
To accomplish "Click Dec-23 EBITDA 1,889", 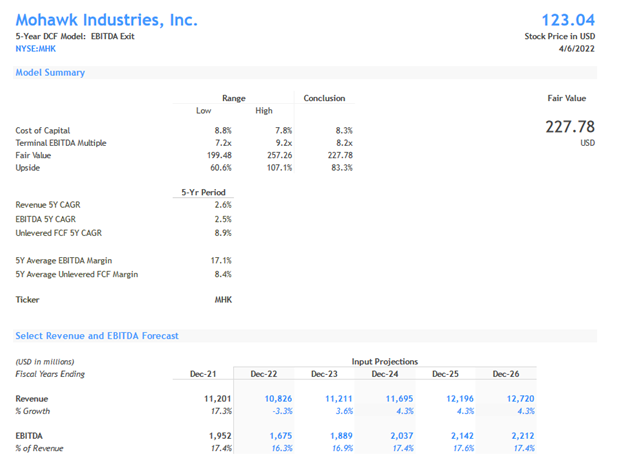I will [341, 436].
